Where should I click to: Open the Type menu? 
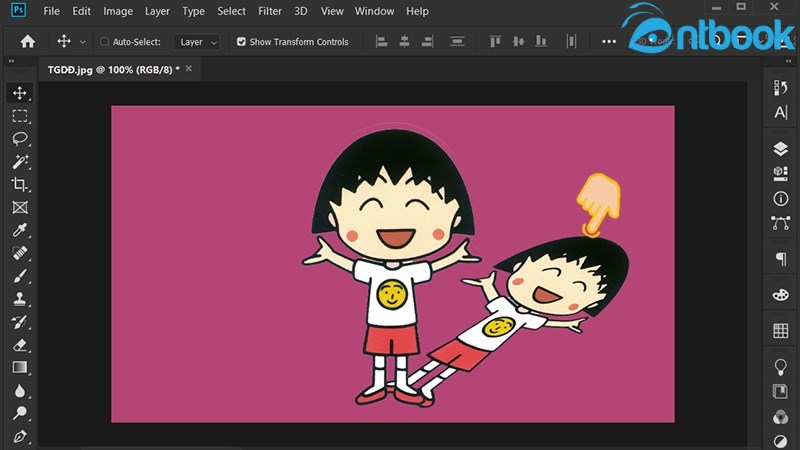193,11
